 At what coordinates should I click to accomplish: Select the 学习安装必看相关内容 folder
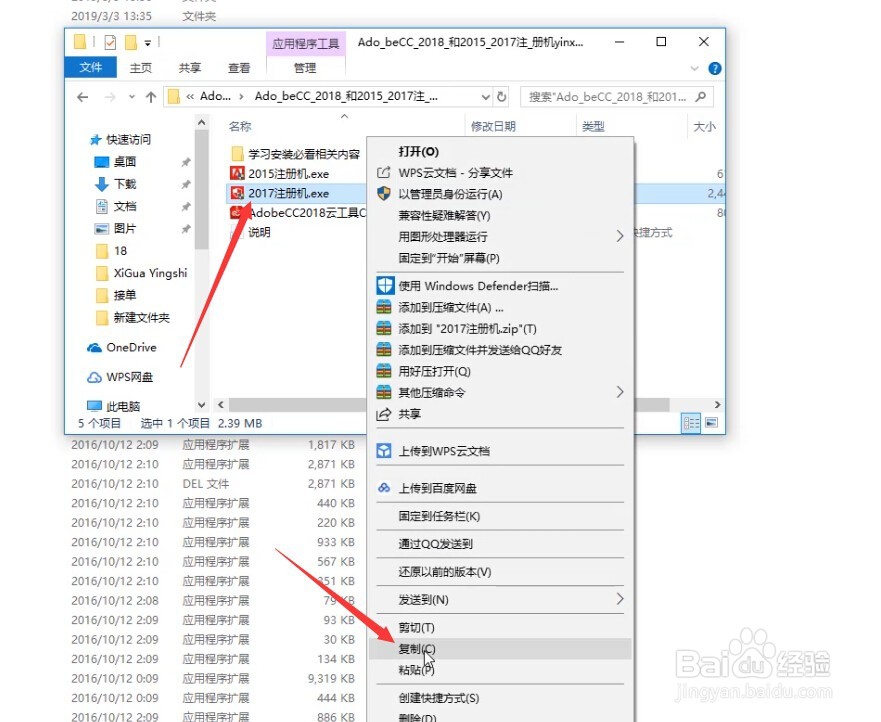click(303, 154)
